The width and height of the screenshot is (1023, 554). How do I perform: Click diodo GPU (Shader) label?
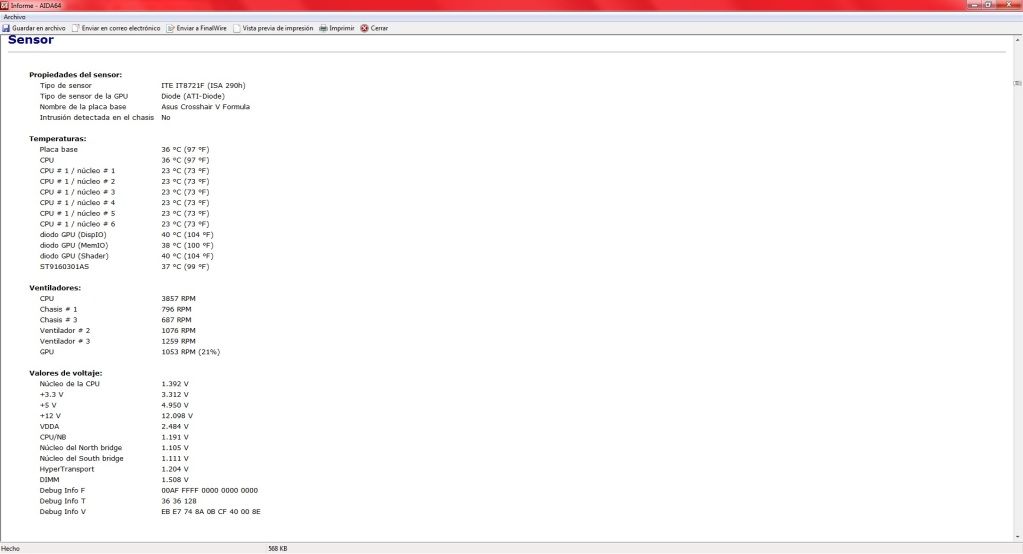coord(74,256)
